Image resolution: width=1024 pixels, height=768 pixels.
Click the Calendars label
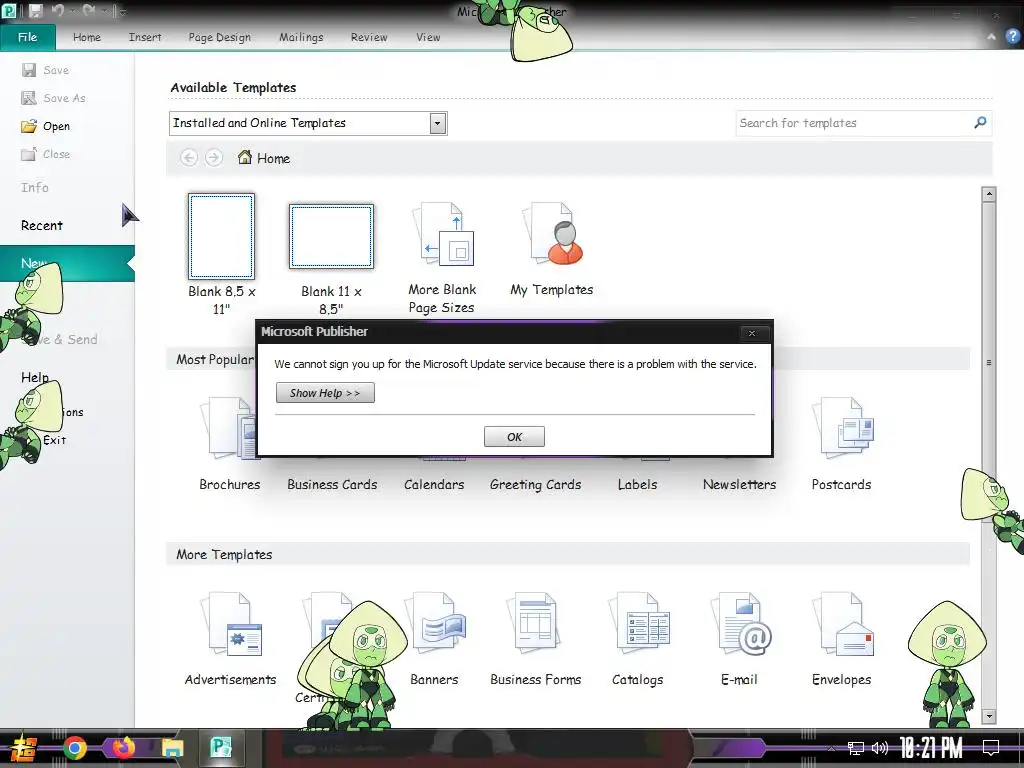434,485
